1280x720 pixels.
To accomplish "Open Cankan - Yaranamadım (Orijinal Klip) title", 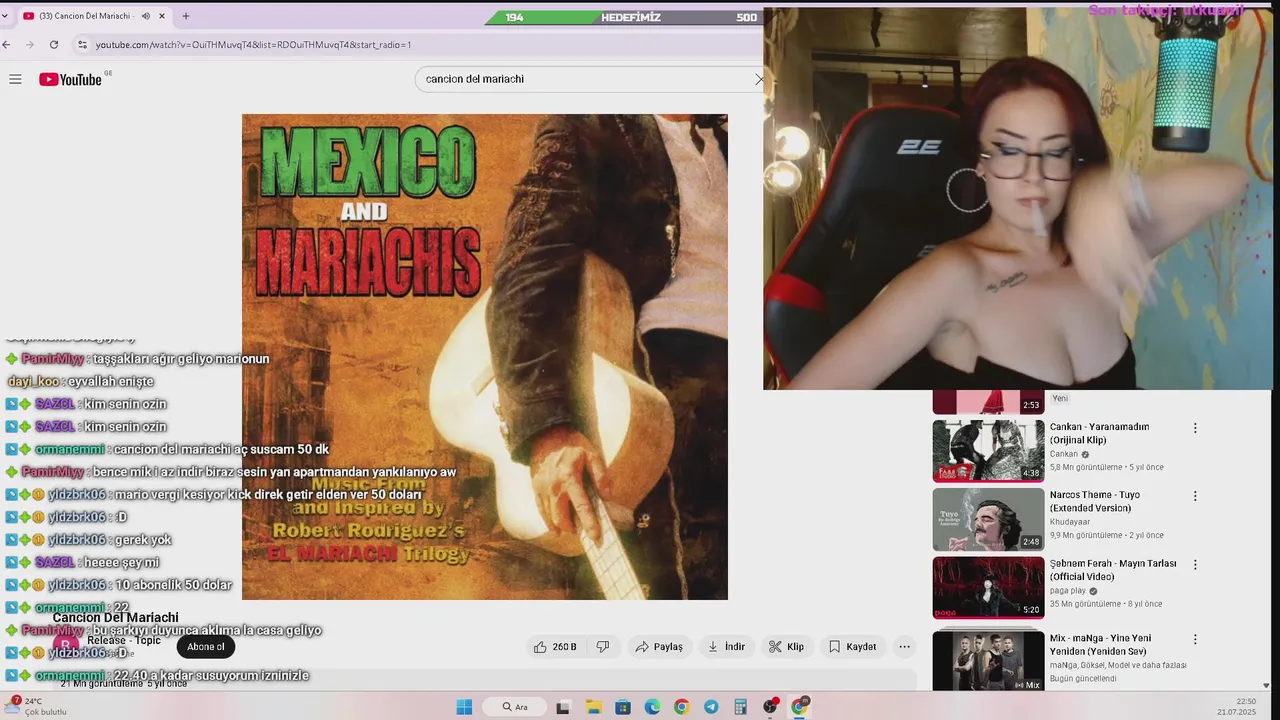I will [1099, 433].
